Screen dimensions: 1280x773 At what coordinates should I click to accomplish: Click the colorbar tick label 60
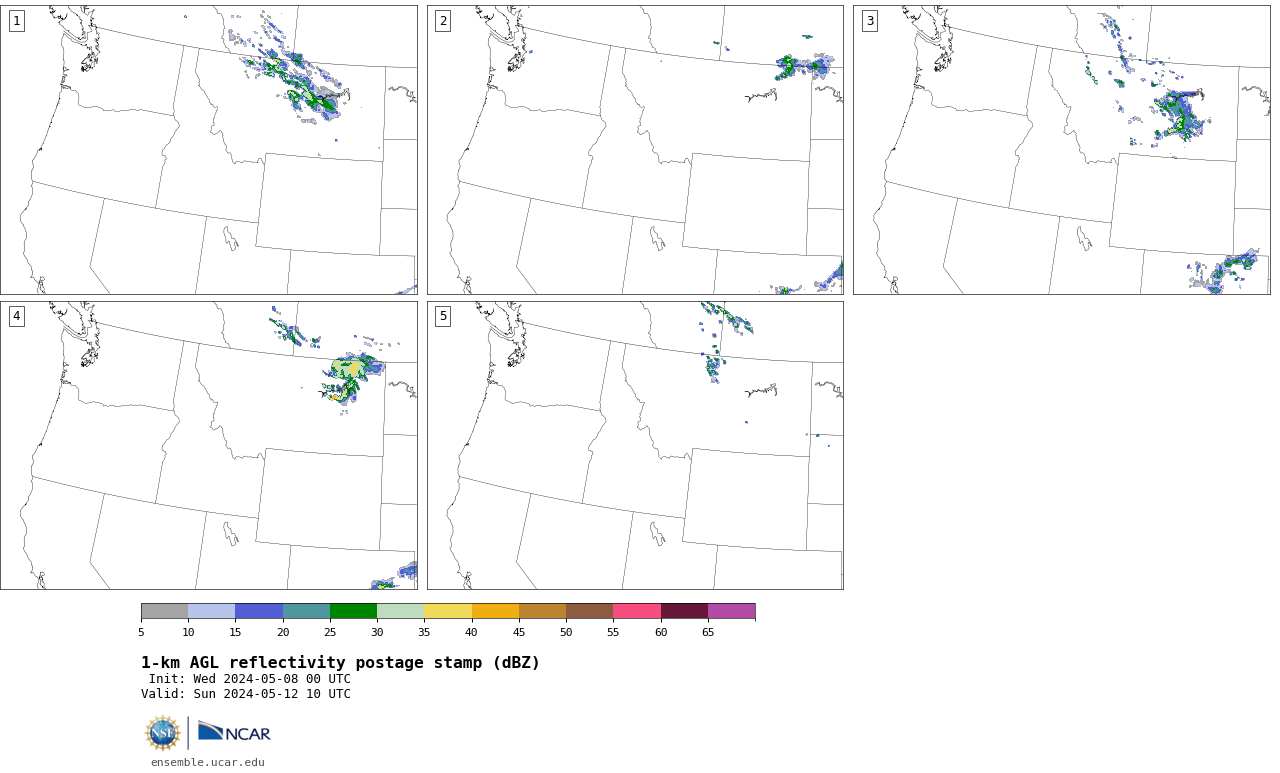661,632
